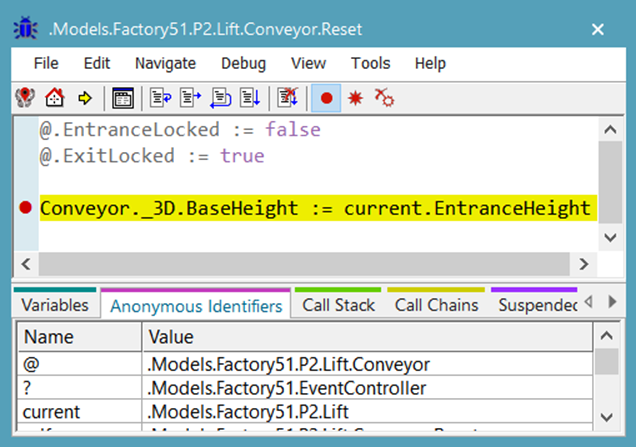636x447 pixels.
Task: Toggle breakpoint dot on Conveyor._3D.BaseHeight line
Action: point(25,209)
